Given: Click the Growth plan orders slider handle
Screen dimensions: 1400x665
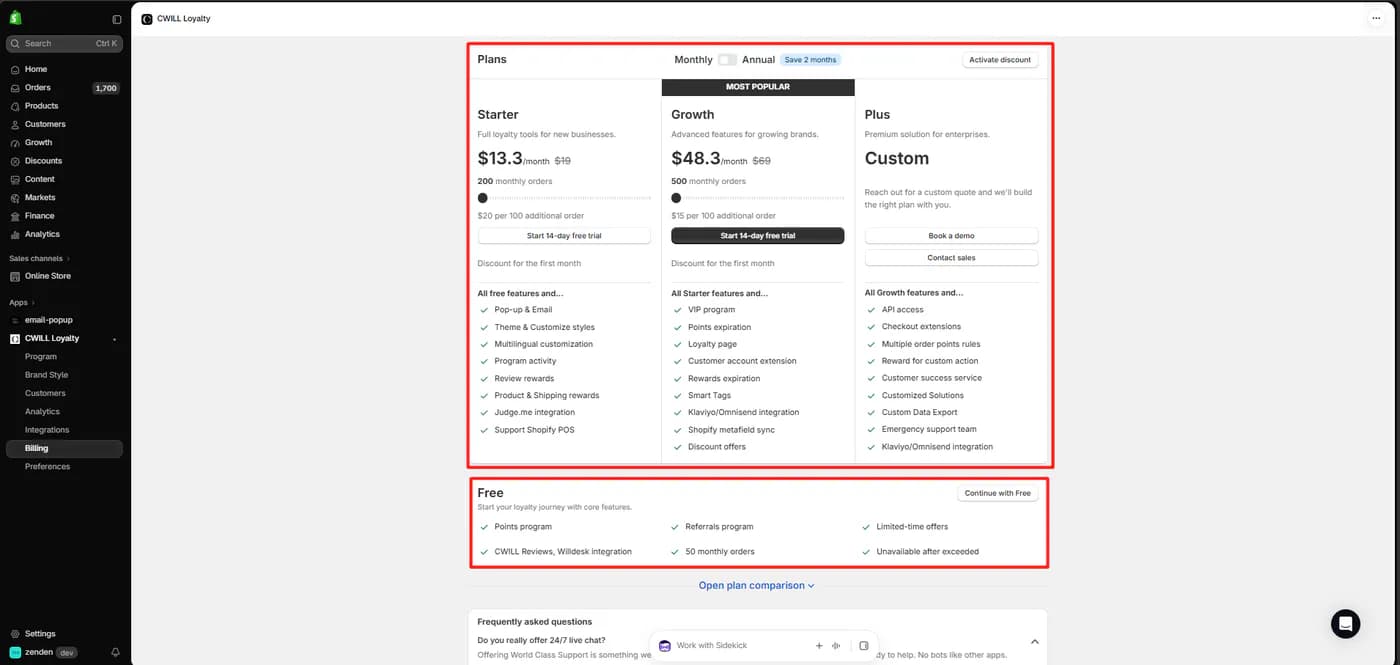Looking at the screenshot, I should coord(676,198).
